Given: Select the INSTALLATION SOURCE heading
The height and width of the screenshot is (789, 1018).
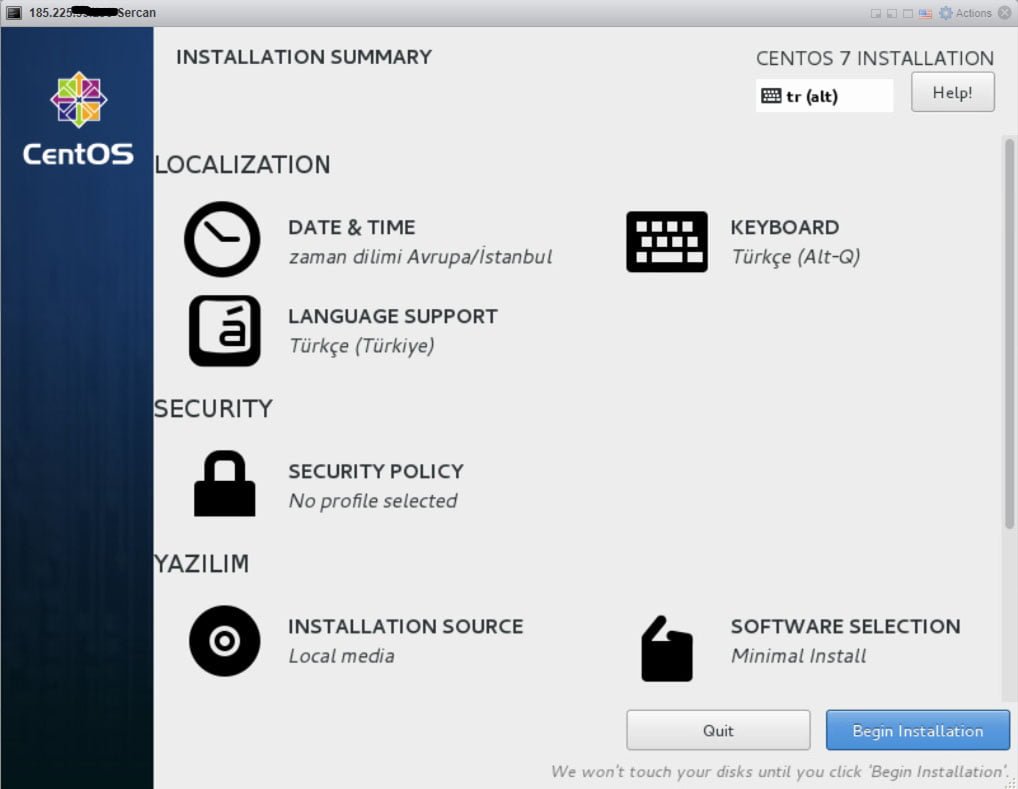Looking at the screenshot, I should 406,626.
